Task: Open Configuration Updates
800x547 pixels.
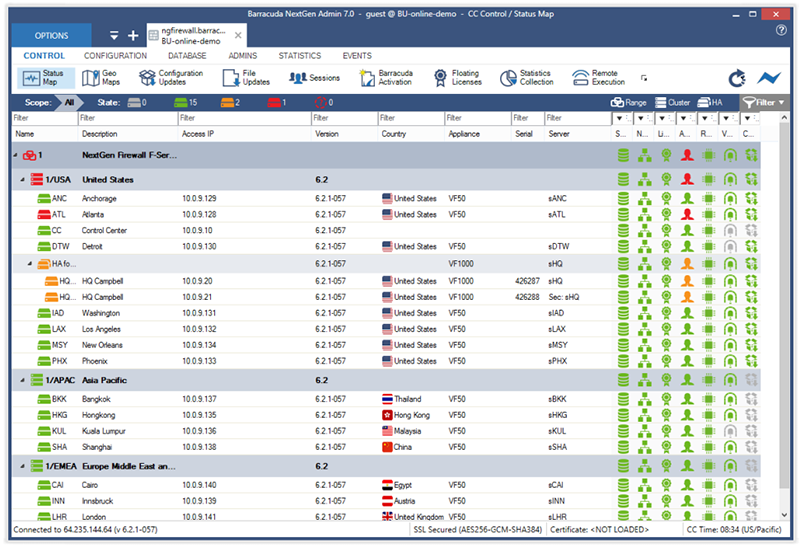Action: (x=171, y=78)
